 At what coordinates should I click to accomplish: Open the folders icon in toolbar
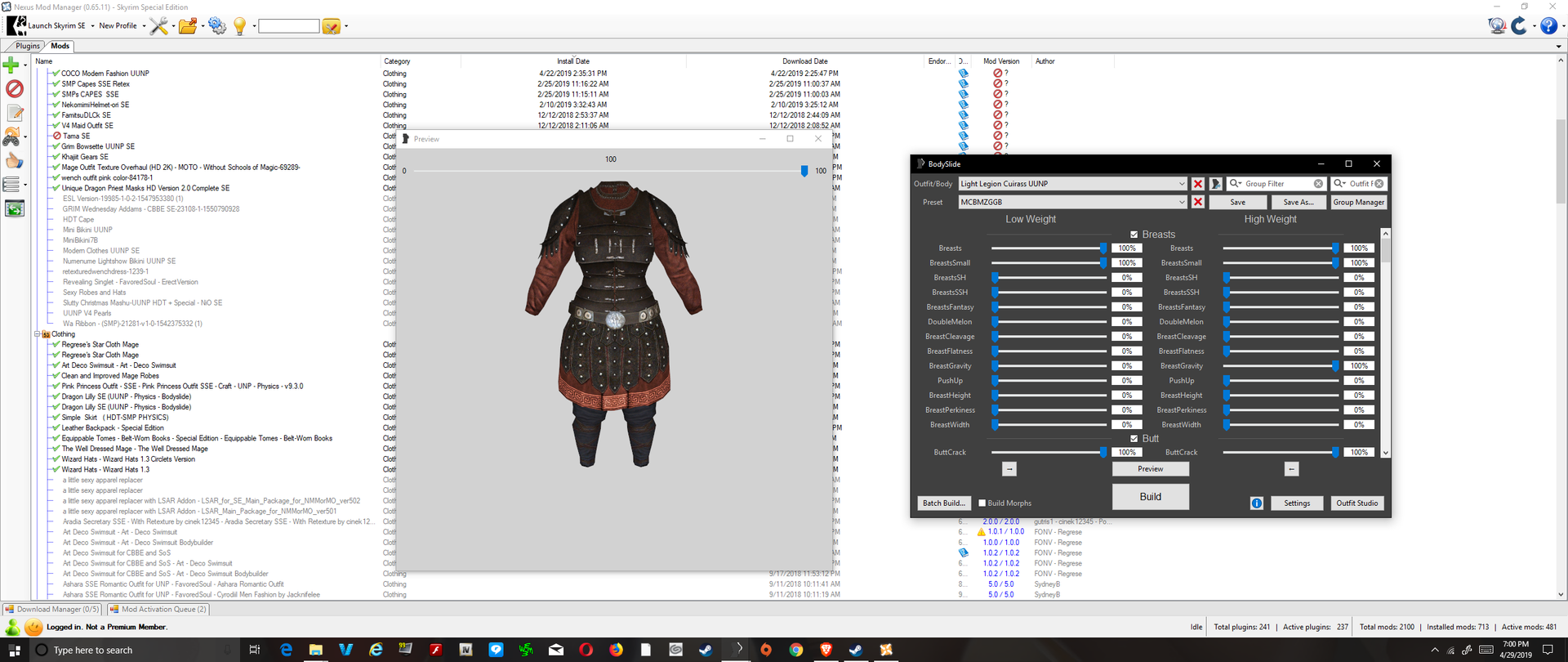pos(188,26)
